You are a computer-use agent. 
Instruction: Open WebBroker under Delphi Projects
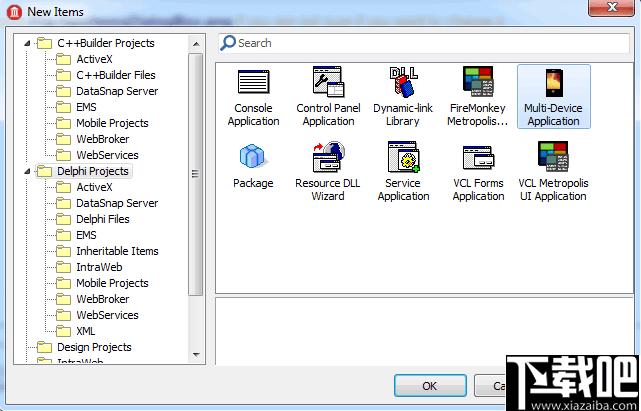tap(93, 299)
